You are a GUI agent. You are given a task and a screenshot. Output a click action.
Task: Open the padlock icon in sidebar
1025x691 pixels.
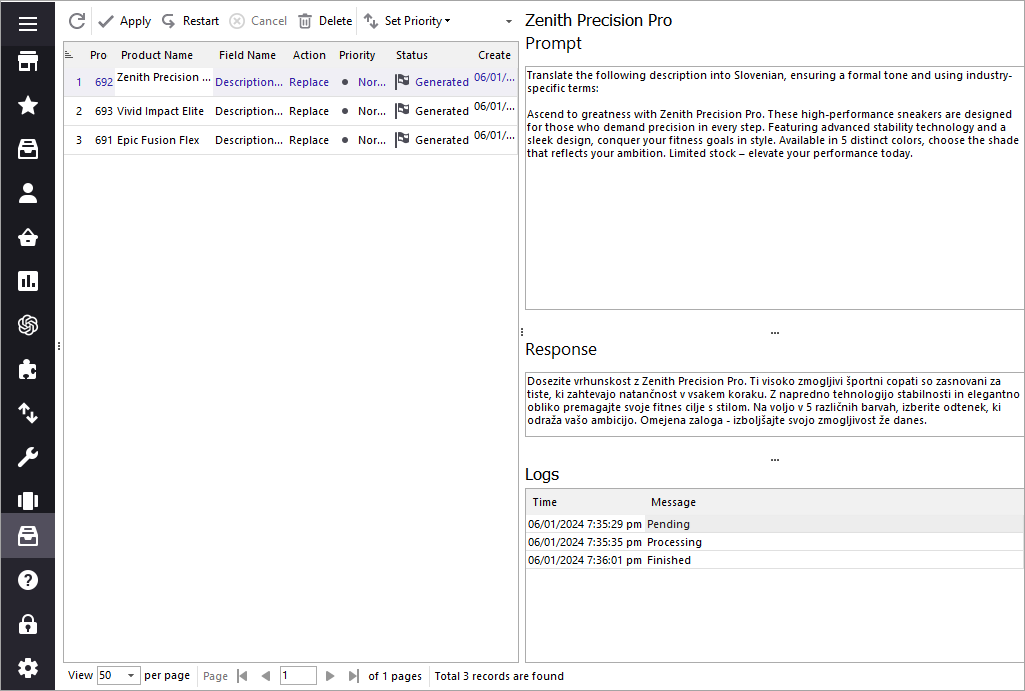(27, 624)
